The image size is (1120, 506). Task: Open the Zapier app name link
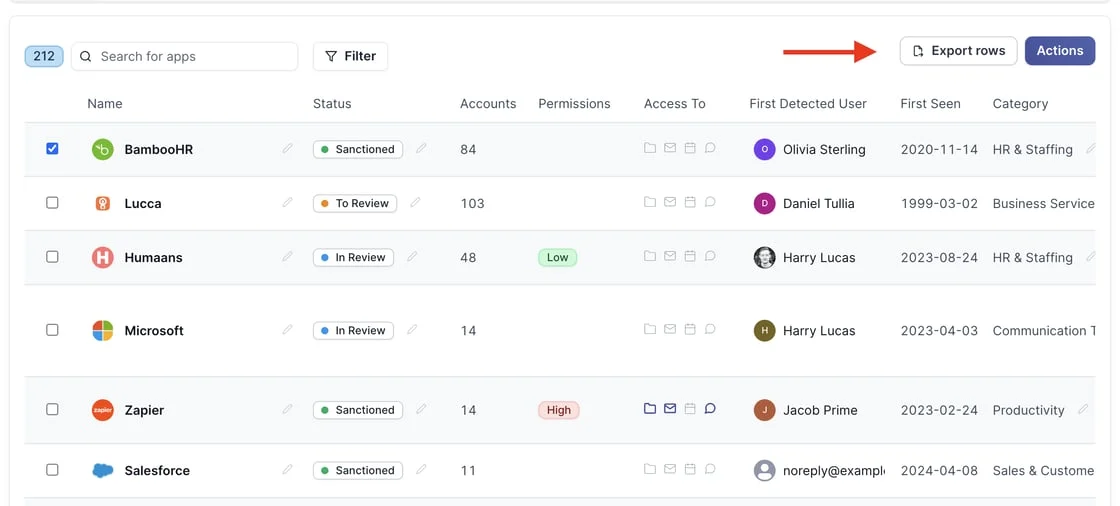[144, 410]
